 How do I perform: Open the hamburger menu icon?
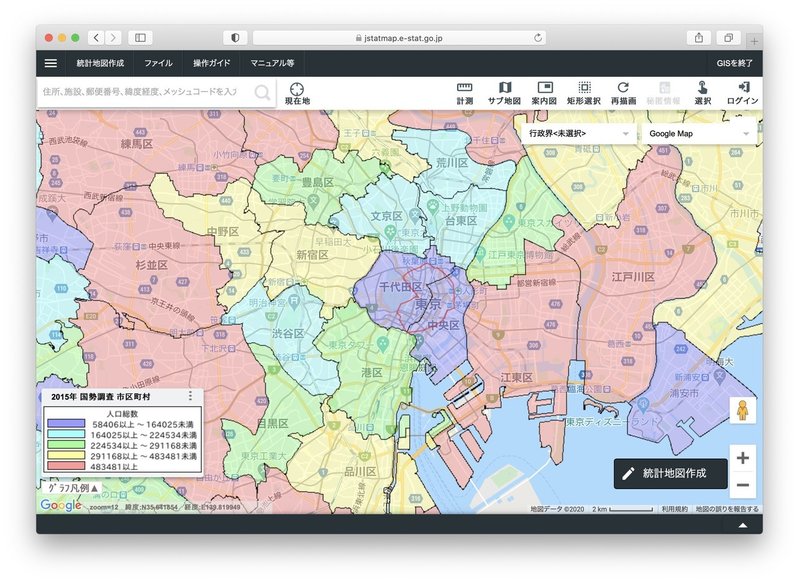tap(51, 63)
